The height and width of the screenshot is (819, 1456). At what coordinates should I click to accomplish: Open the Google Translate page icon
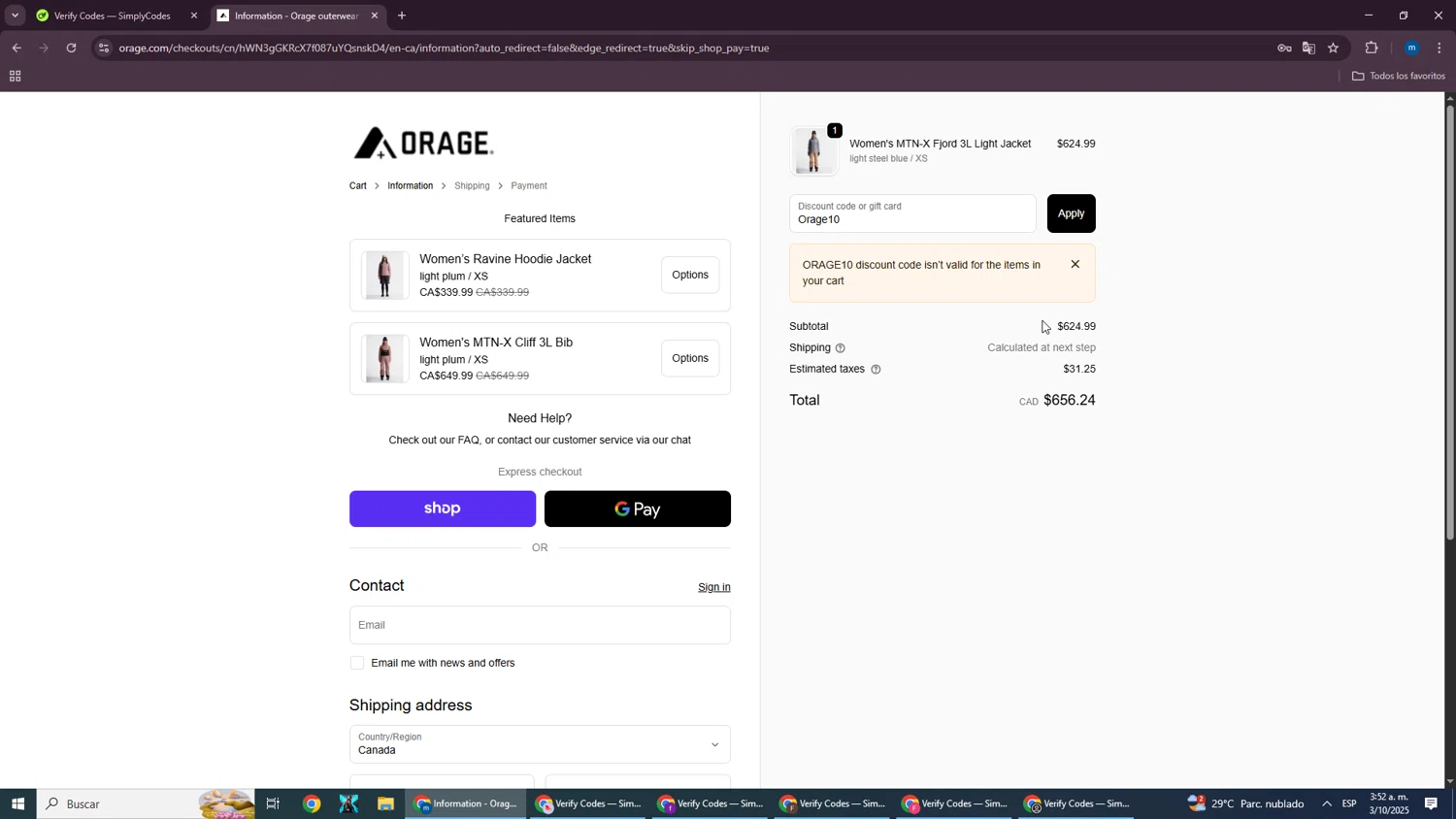[x=1308, y=48]
